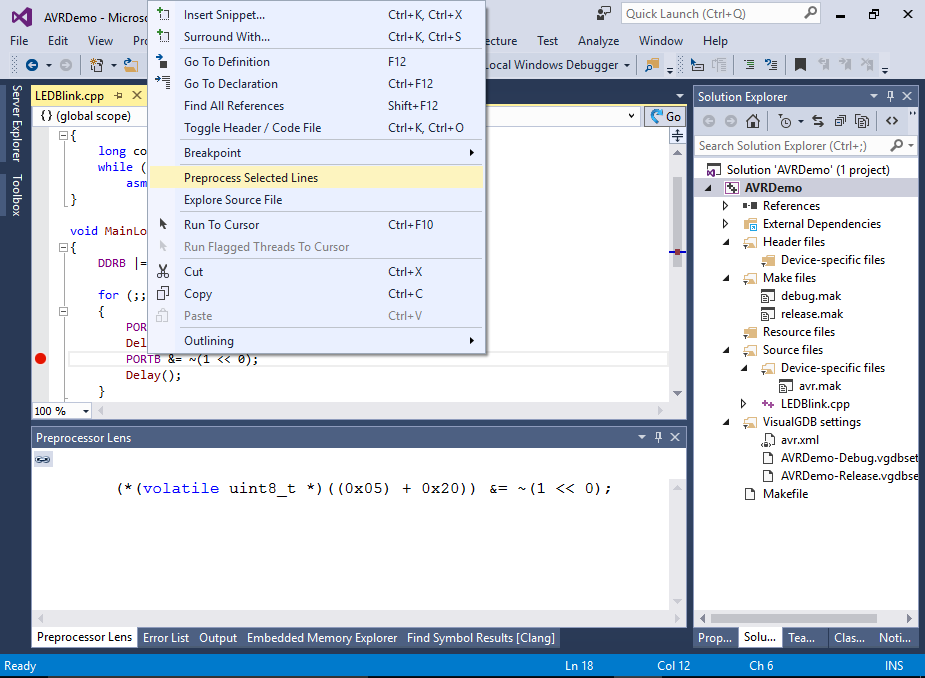Click the Home icon in Solution Explorer
925x678 pixels.
coord(753,121)
